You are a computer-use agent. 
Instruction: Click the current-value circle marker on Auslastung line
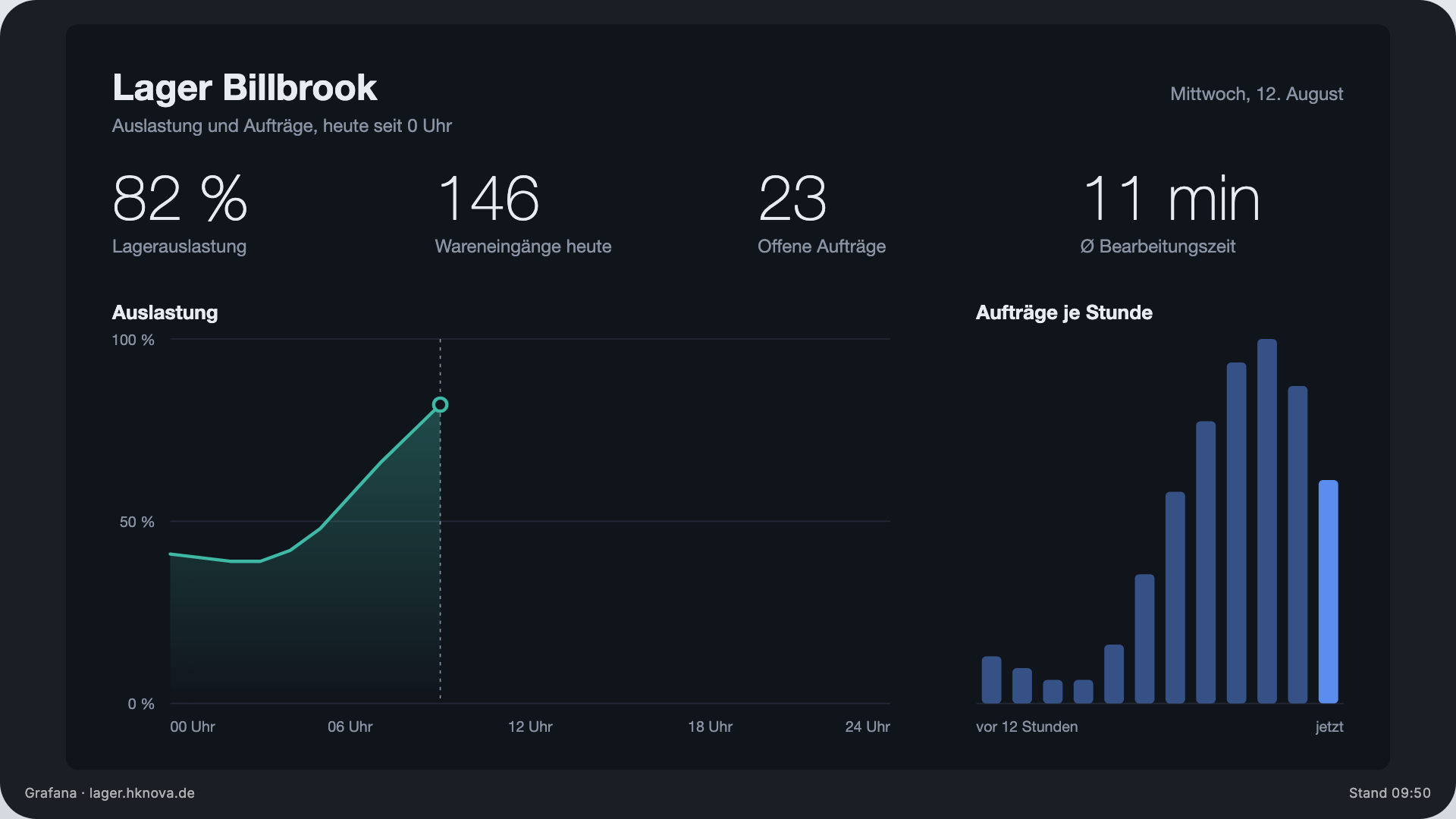[440, 405]
